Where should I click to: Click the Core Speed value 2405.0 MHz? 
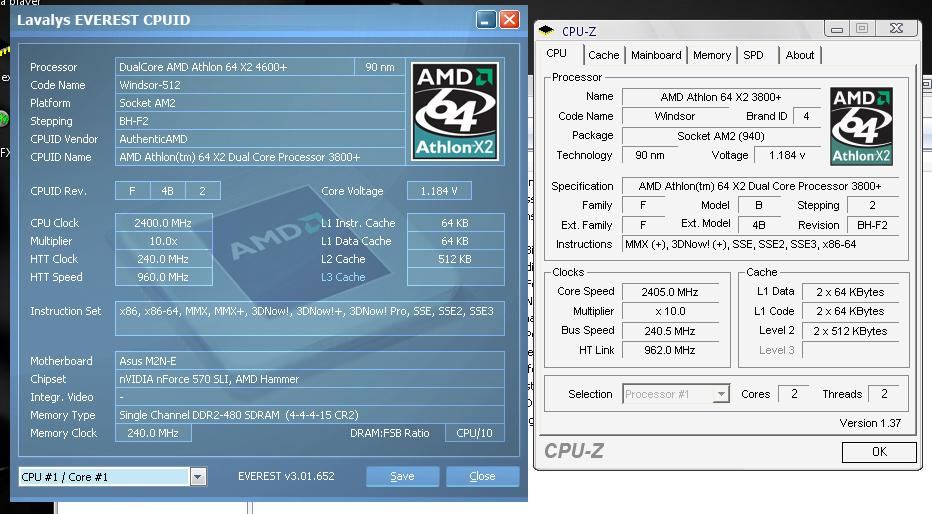(x=670, y=292)
